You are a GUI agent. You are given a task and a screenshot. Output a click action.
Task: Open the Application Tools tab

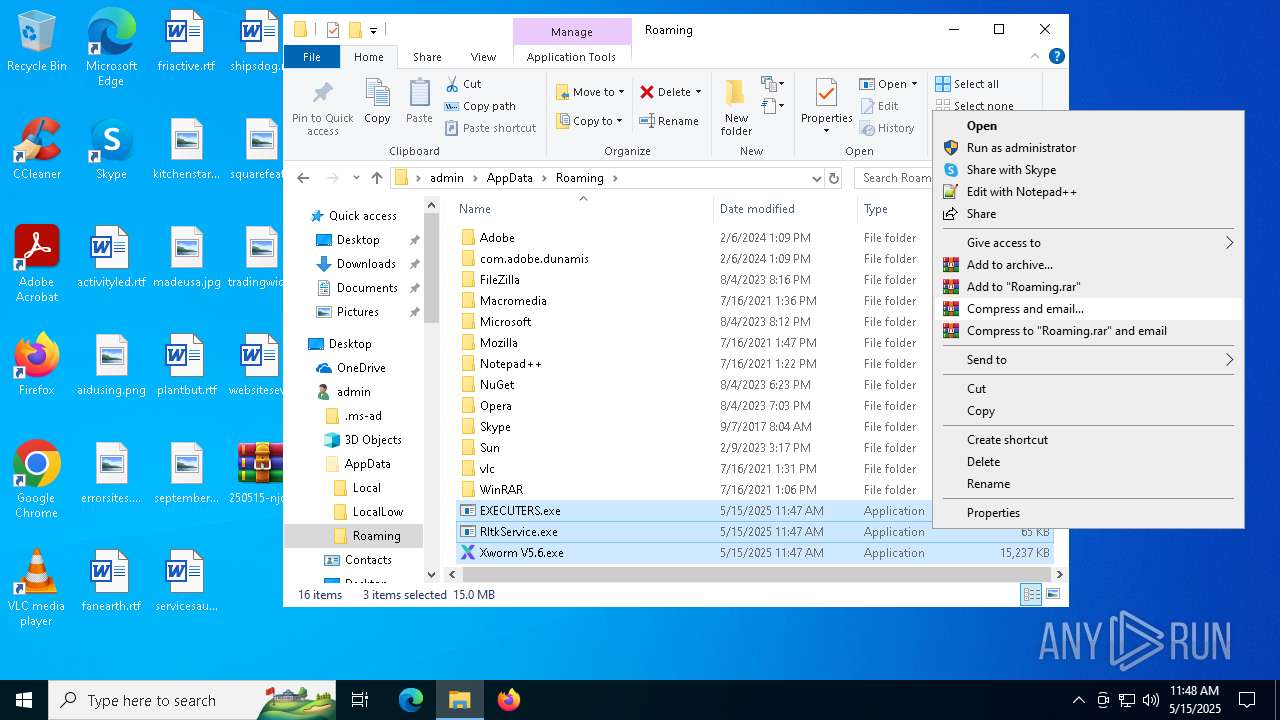pyautogui.click(x=571, y=57)
